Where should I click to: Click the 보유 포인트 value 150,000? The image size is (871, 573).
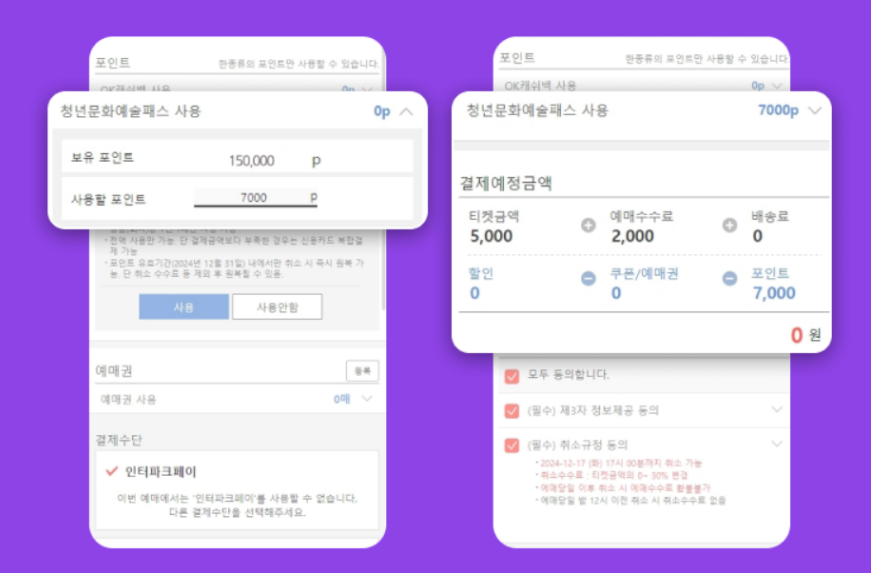pyautogui.click(x=252, y=161)
